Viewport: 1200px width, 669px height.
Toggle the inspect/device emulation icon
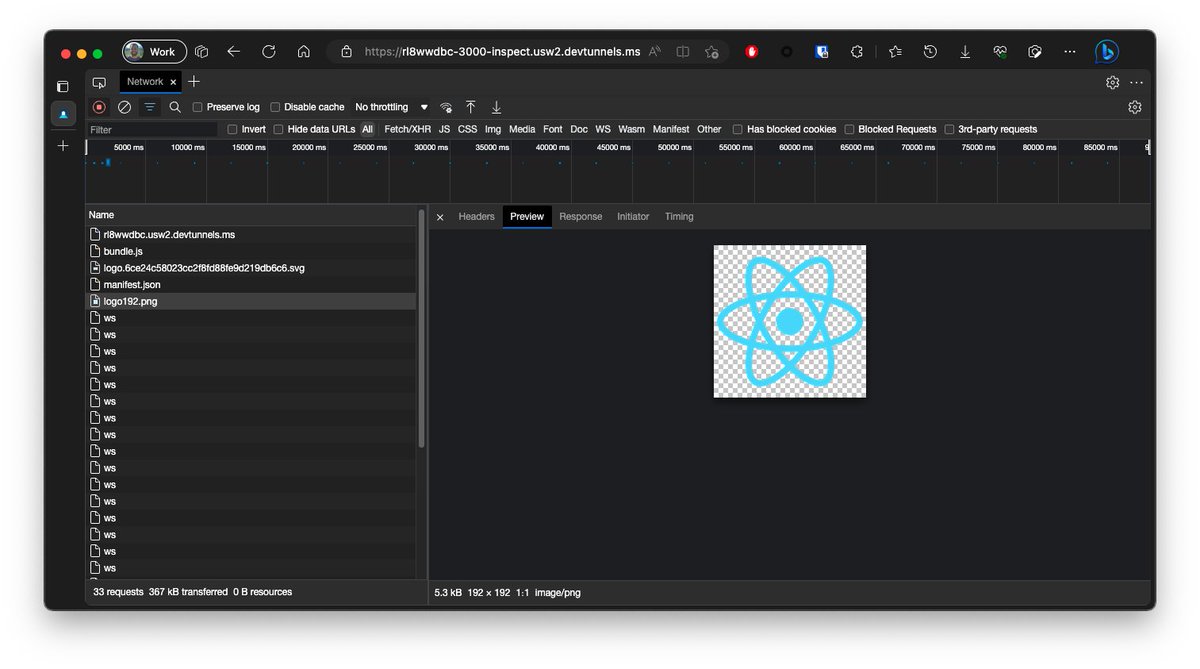point(99,82)
